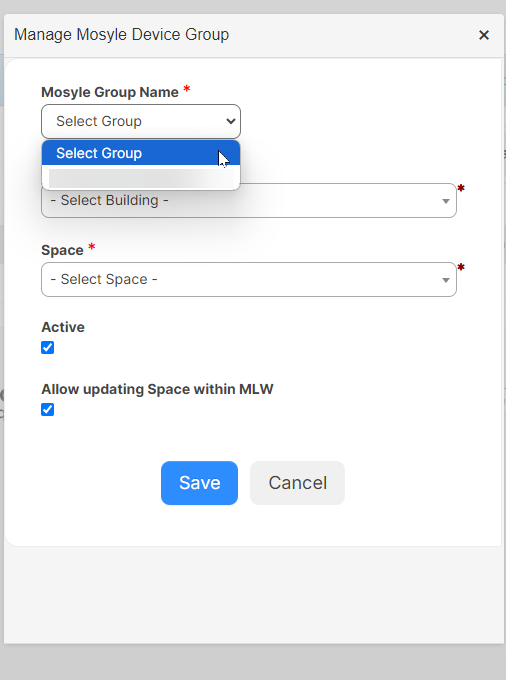Open the Select Building dropdown
This screenshot has width=506, height=680.
click(x=248, y=200)
